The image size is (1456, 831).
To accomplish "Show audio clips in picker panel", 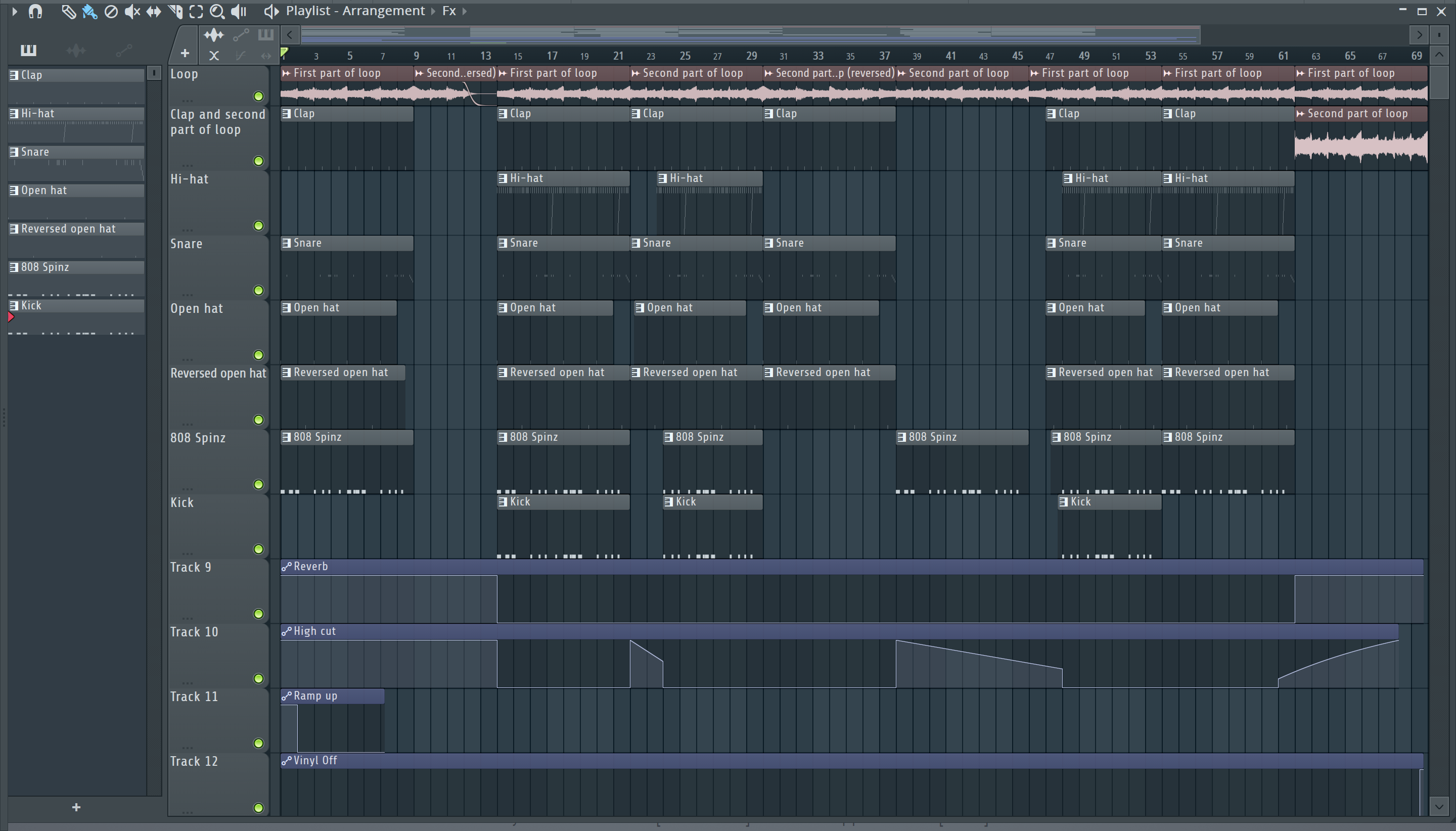I will point(76,50).
